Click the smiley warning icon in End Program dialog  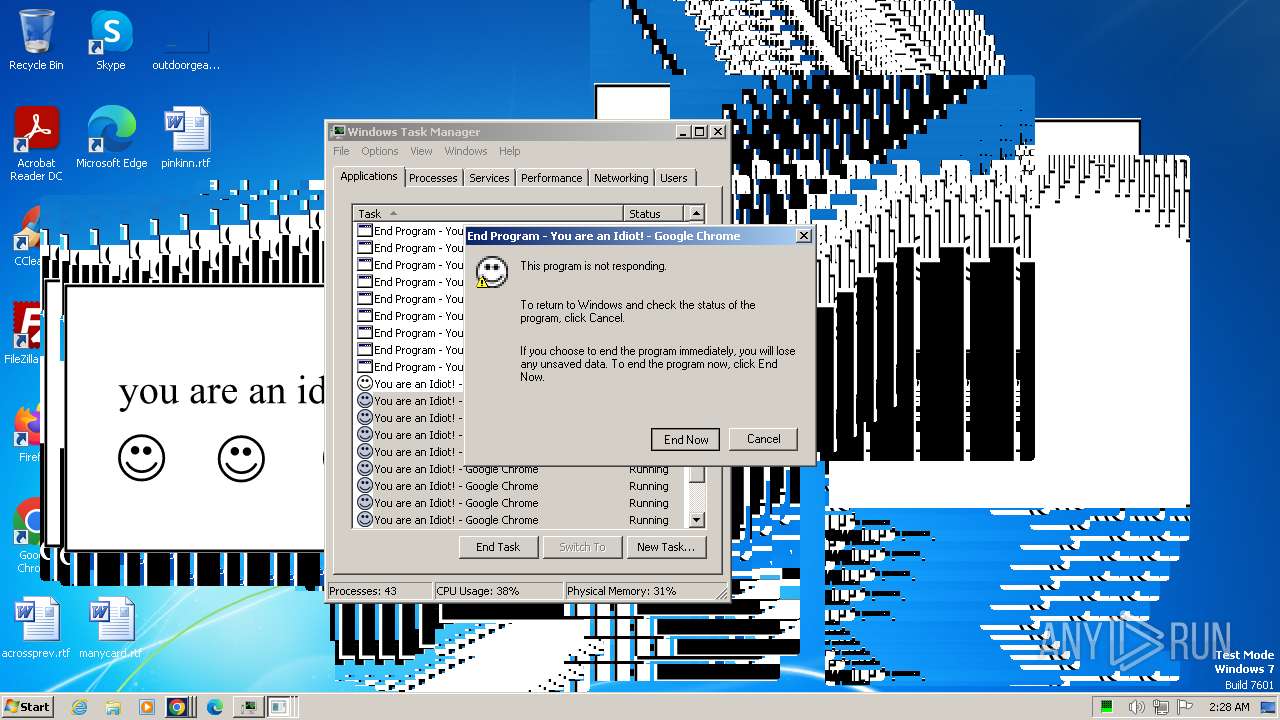pyautogui.click(x=490, y=272)
